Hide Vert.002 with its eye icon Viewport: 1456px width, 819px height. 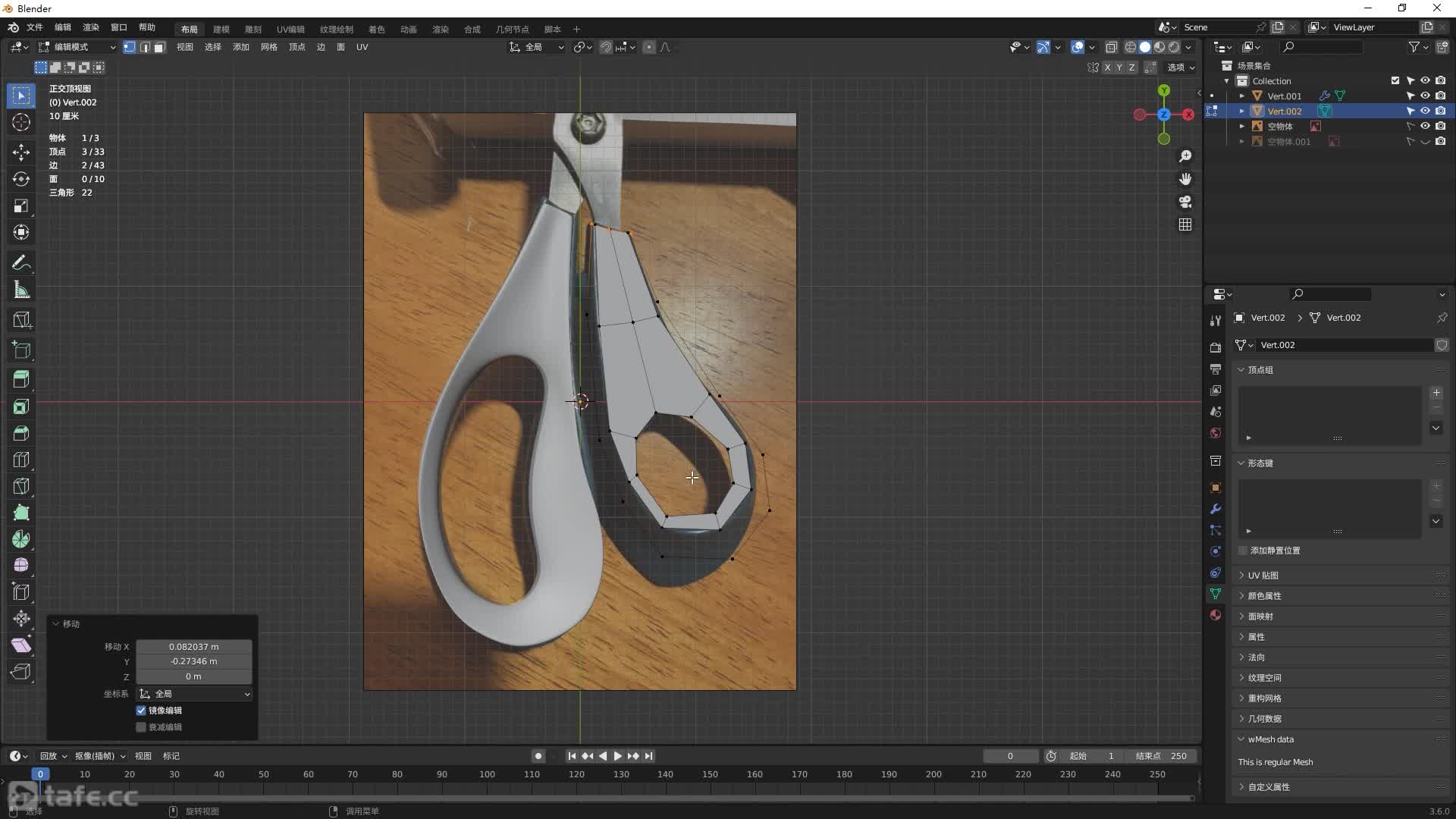click(1425, 111)
